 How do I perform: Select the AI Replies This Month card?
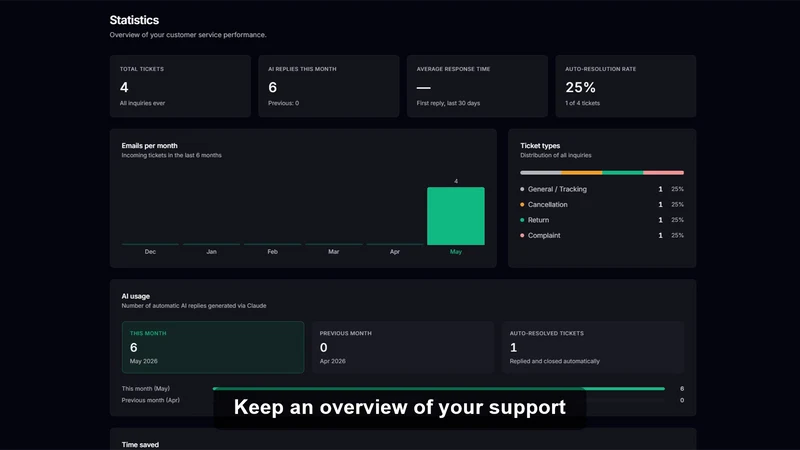(x=329, y=86)
